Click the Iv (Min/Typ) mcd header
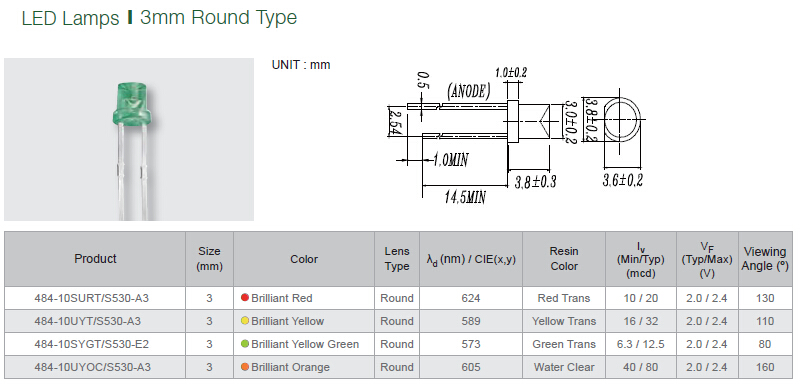The width and height of the screenshot is (800, 384). [641, 259]
